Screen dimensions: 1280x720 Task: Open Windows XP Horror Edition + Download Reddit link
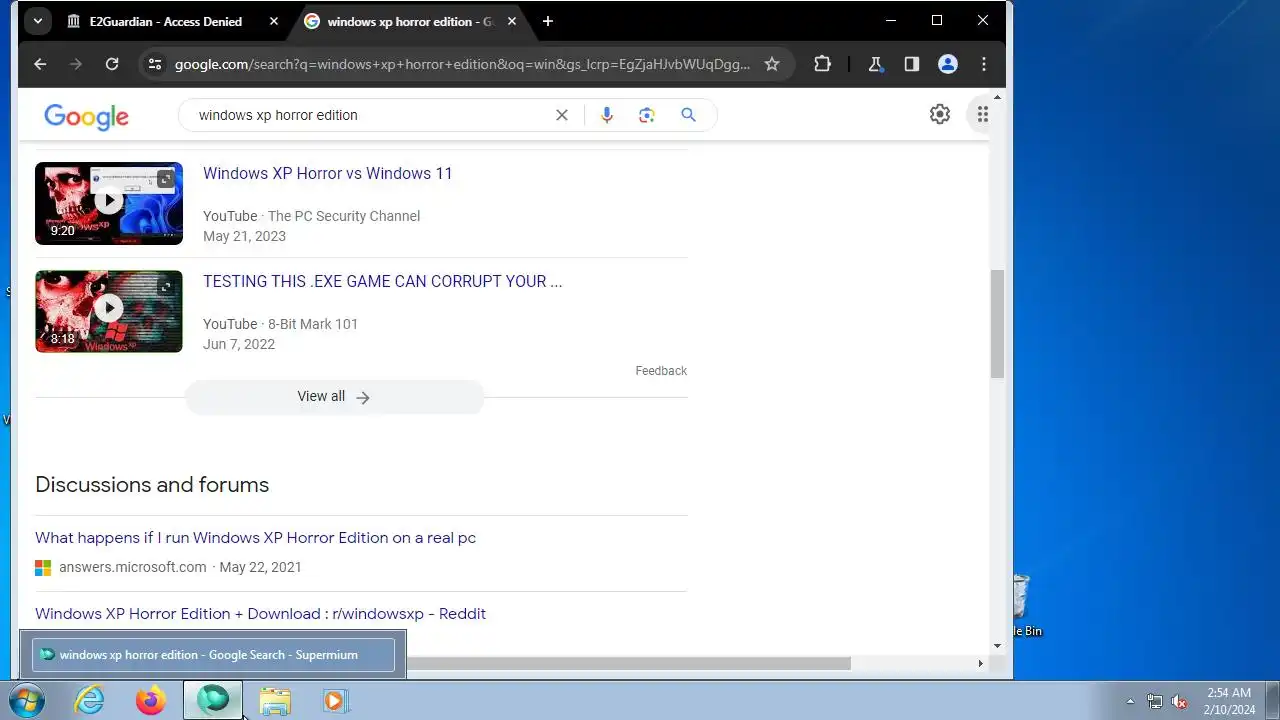[x=260, y=614]
